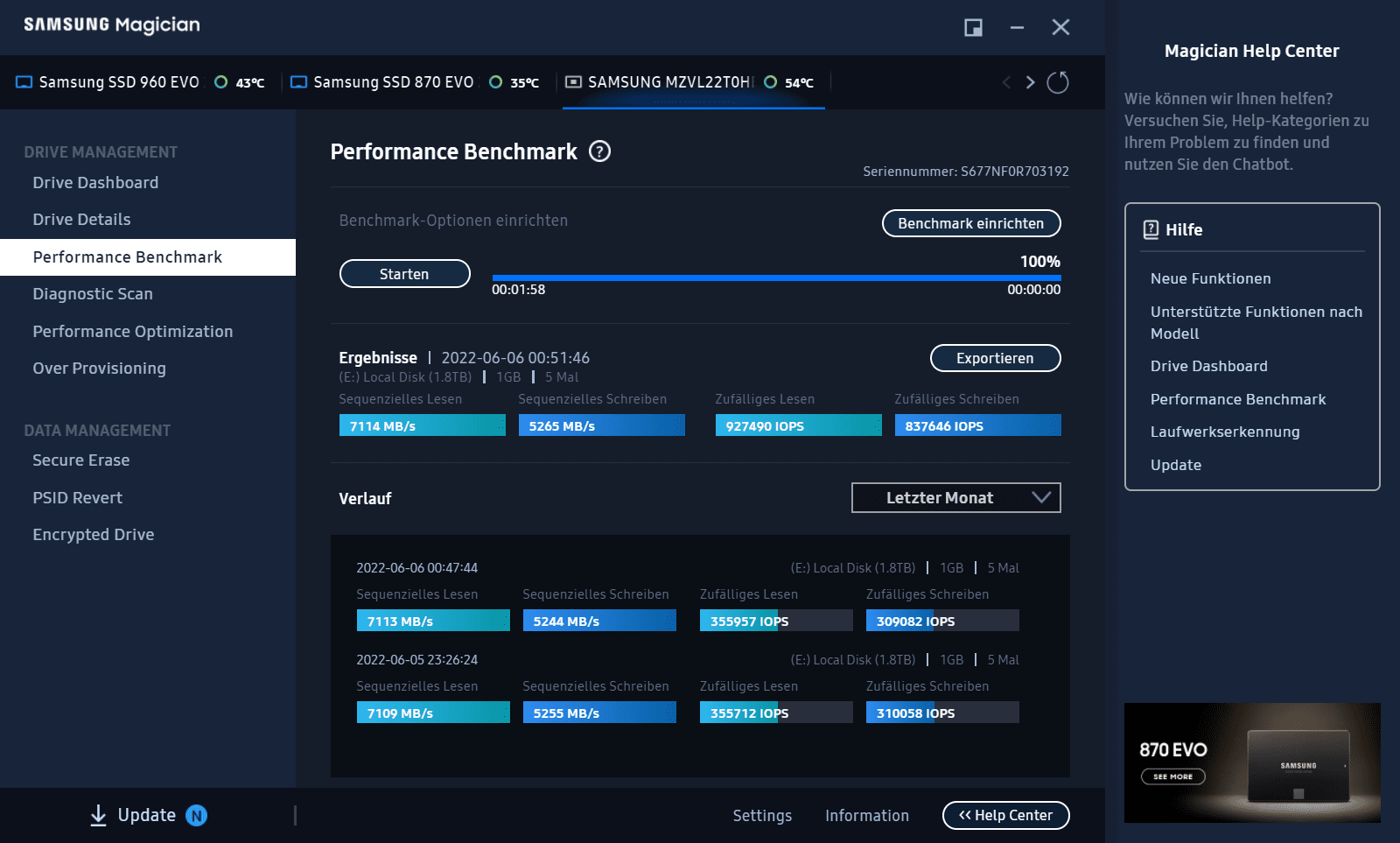Image resolution: width=1400 pixels, height=843 pixels.
Task: Click the Exportieren button
Action: (995, 358)
